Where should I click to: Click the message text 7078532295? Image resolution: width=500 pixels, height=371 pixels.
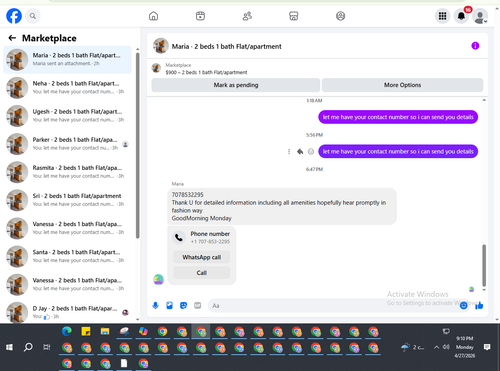click(x=187, y=195)
